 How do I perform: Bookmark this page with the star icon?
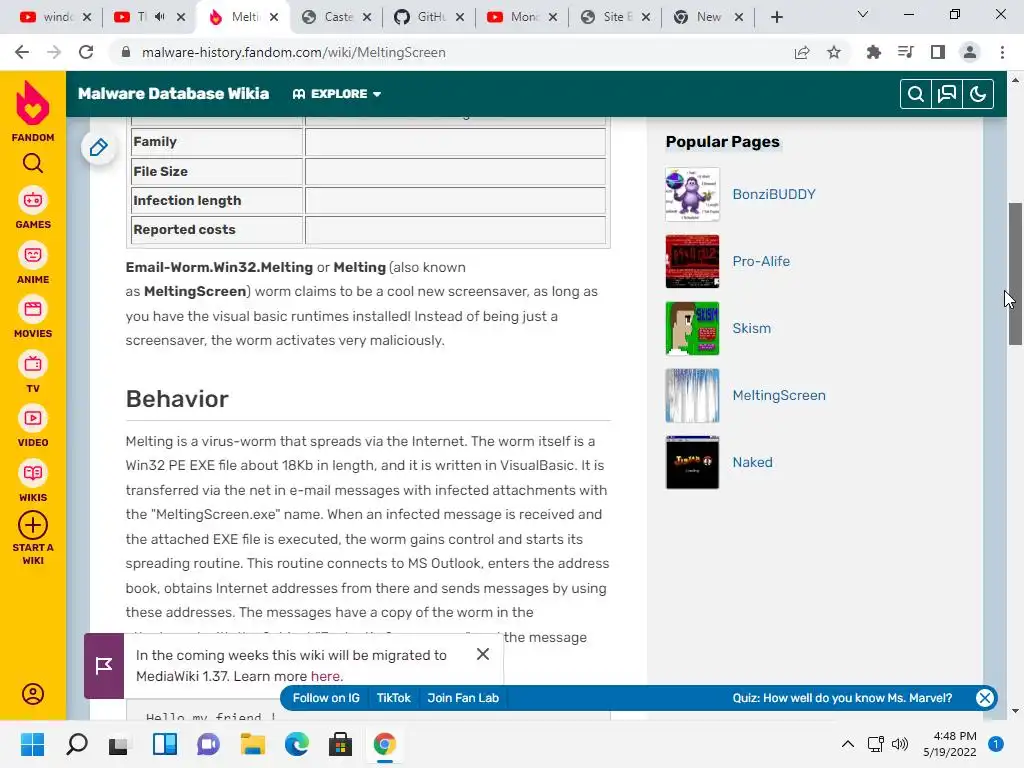pos(834,52)
